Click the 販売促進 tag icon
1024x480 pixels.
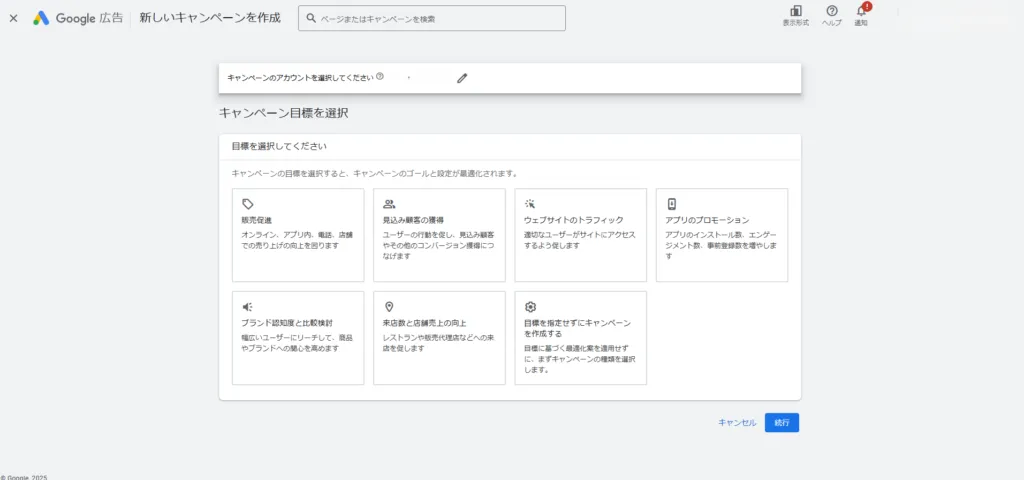[x=247, y=204]
